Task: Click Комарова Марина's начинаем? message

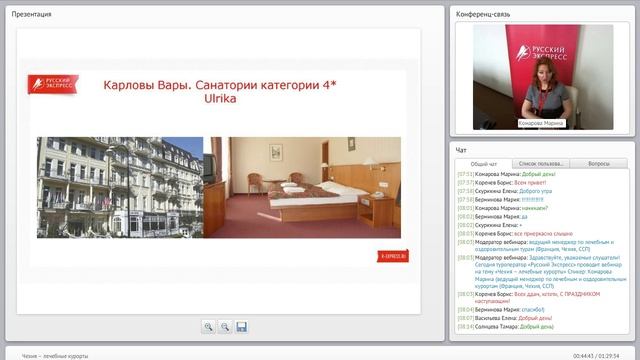Action: 502,208
